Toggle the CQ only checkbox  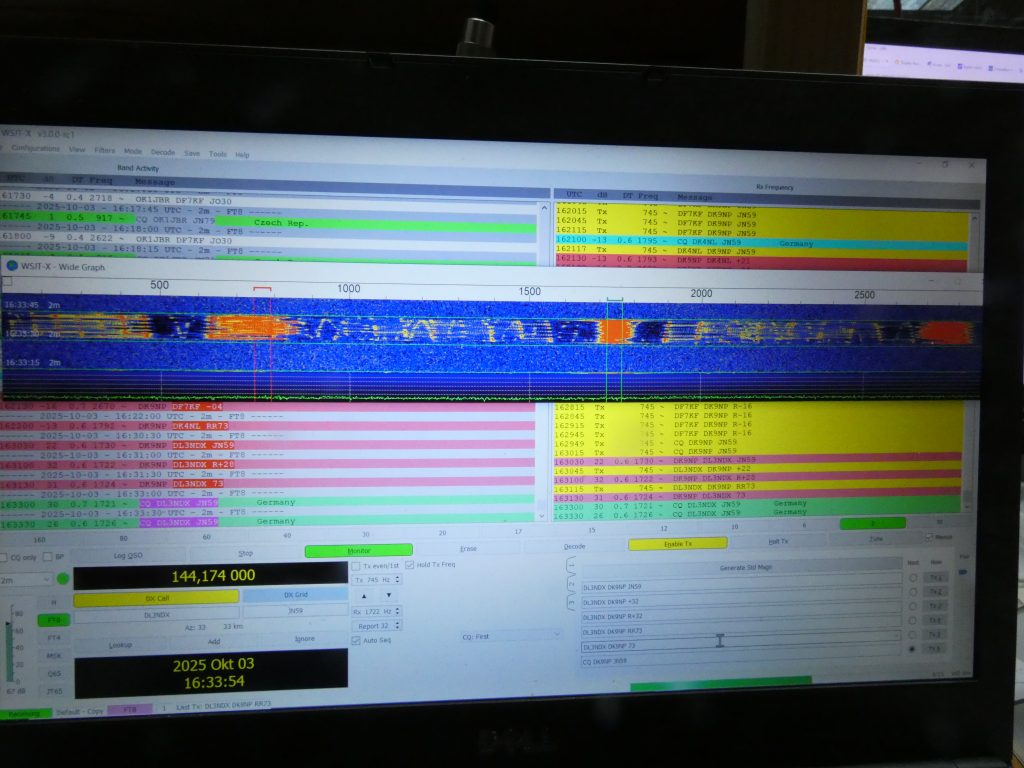(4, 557)
